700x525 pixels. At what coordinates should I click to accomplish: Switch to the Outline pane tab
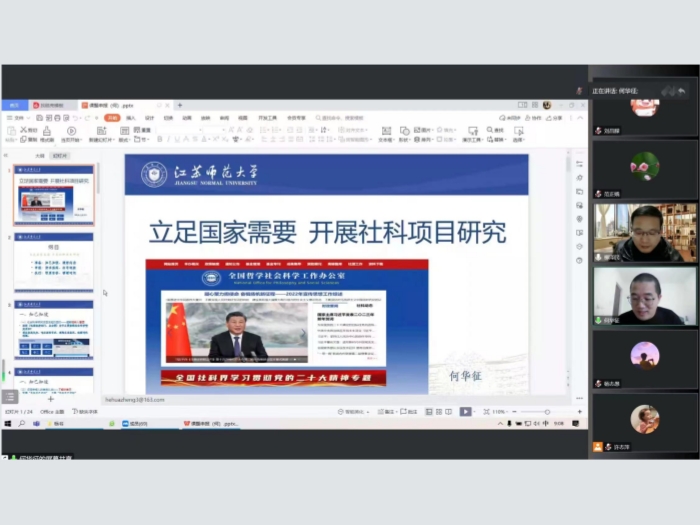pos(40,156)
